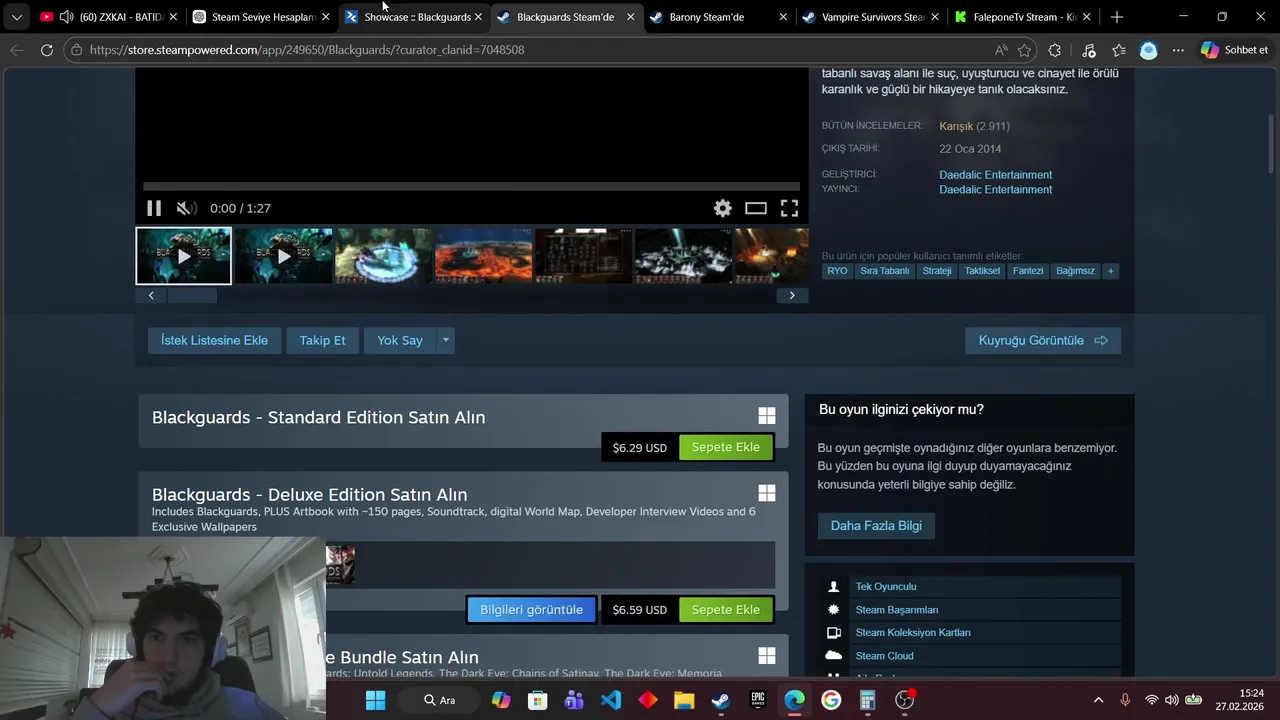Open Windows Start menu

coord(375,700)
